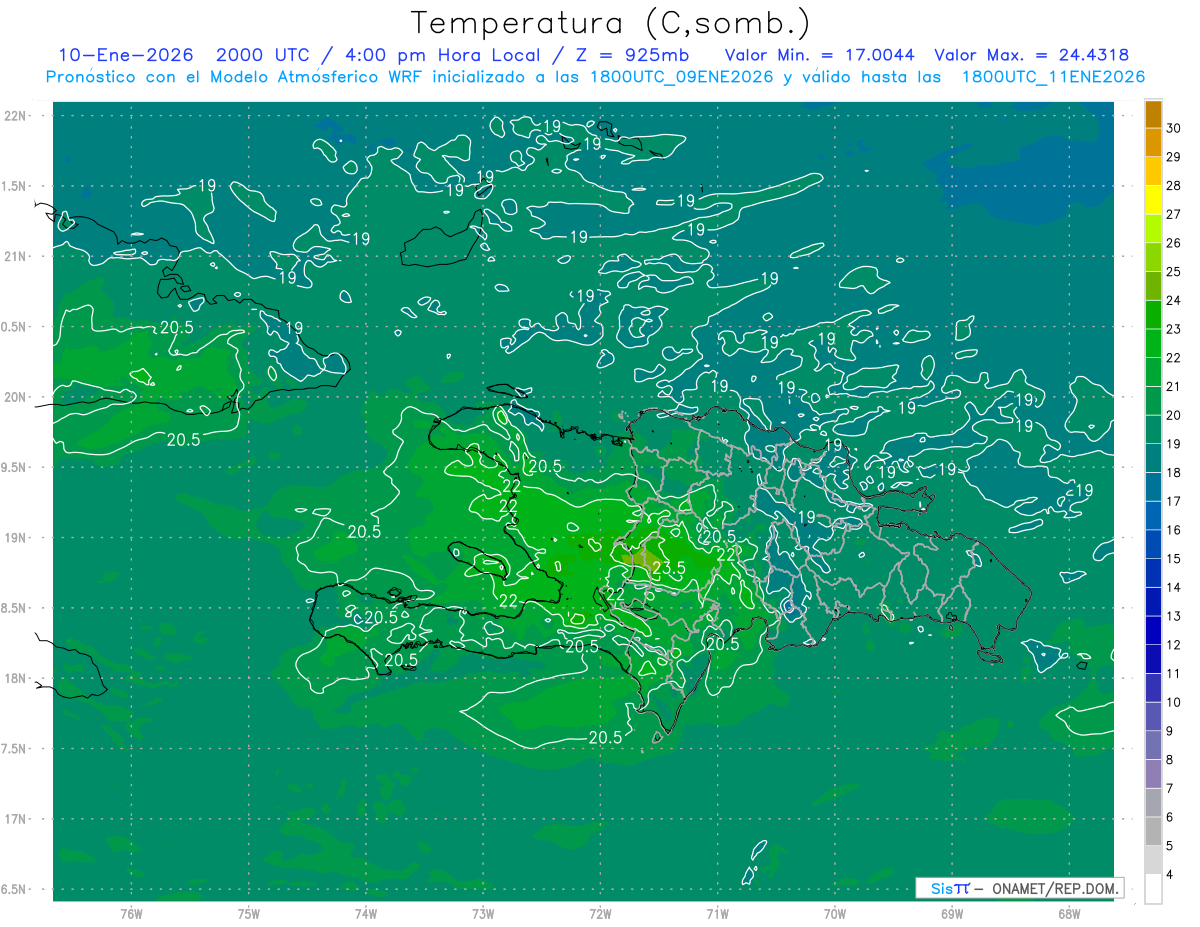Click the '22N' latitude label
Viewport: 1200px width, 927px height.
(15, 116)
